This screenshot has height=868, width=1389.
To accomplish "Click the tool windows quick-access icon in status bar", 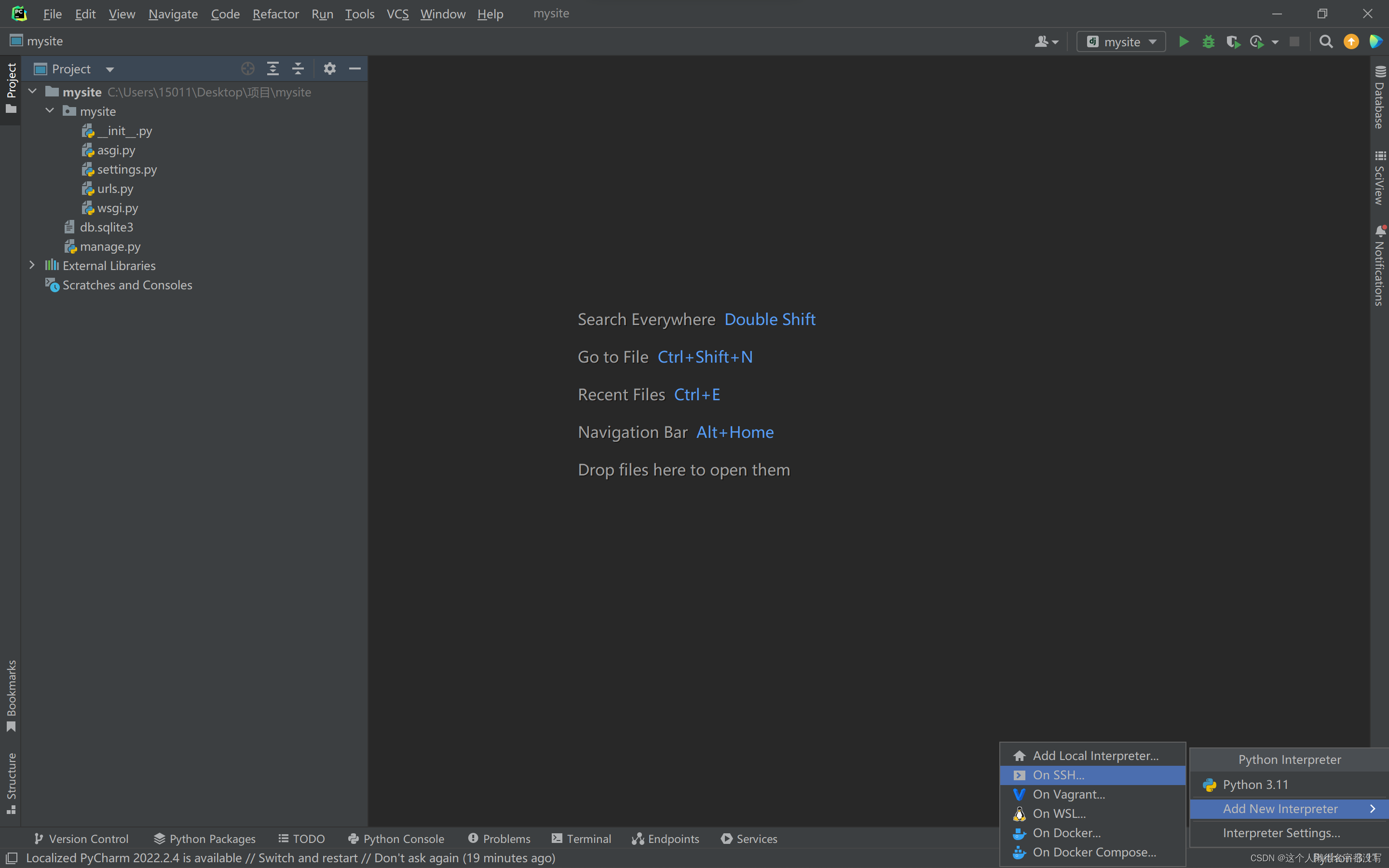I will pos(12,858).
